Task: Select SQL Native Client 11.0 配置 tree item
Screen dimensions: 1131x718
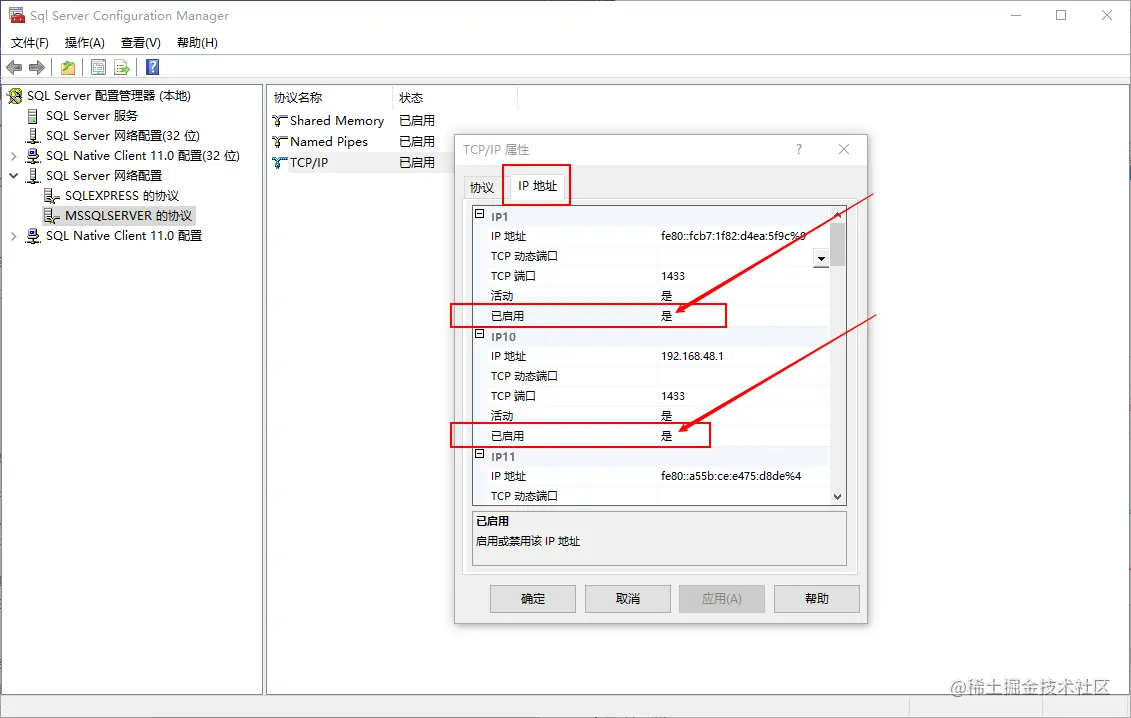Action: [124, 236]
